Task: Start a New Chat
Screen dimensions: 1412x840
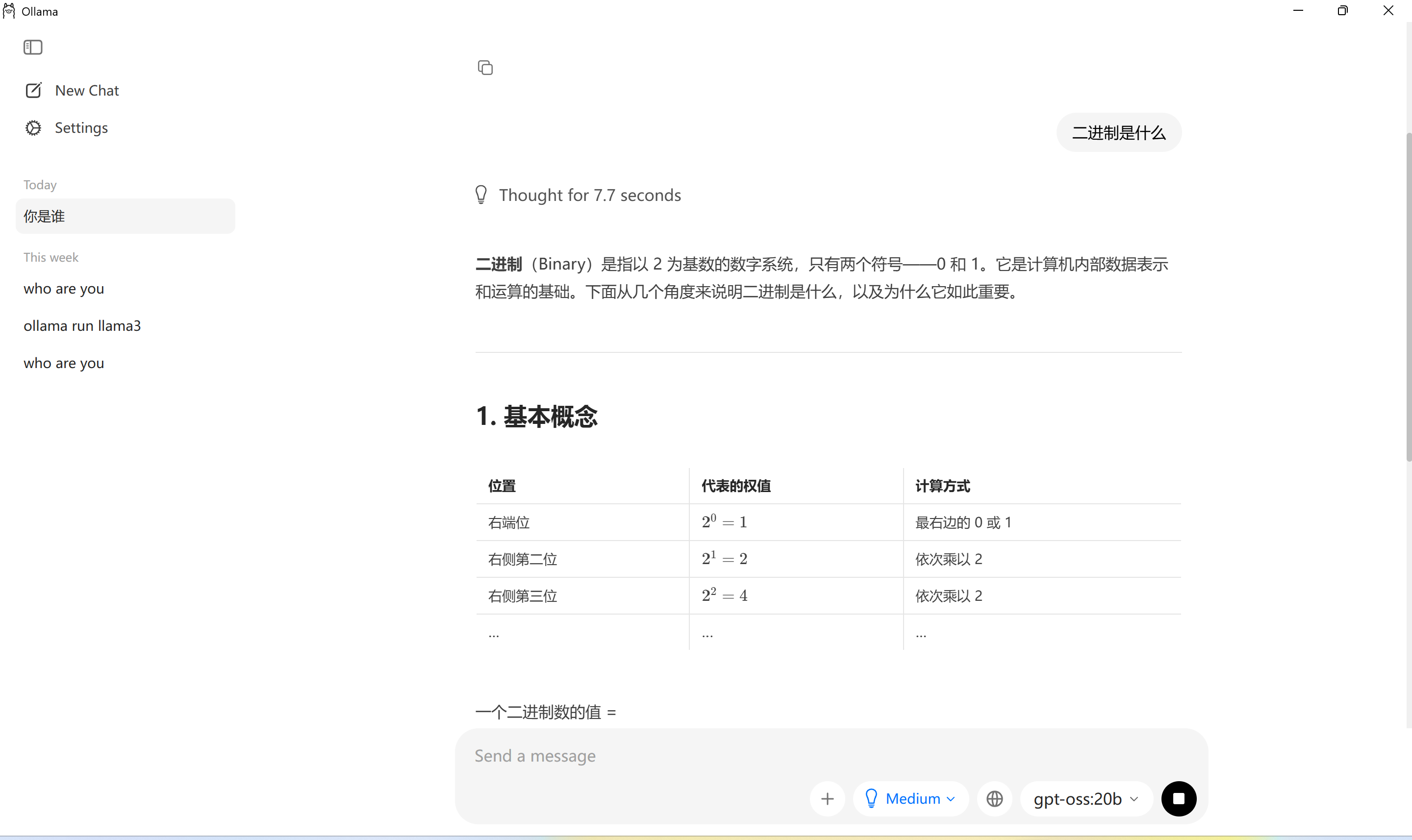Action: pos(86,90)
